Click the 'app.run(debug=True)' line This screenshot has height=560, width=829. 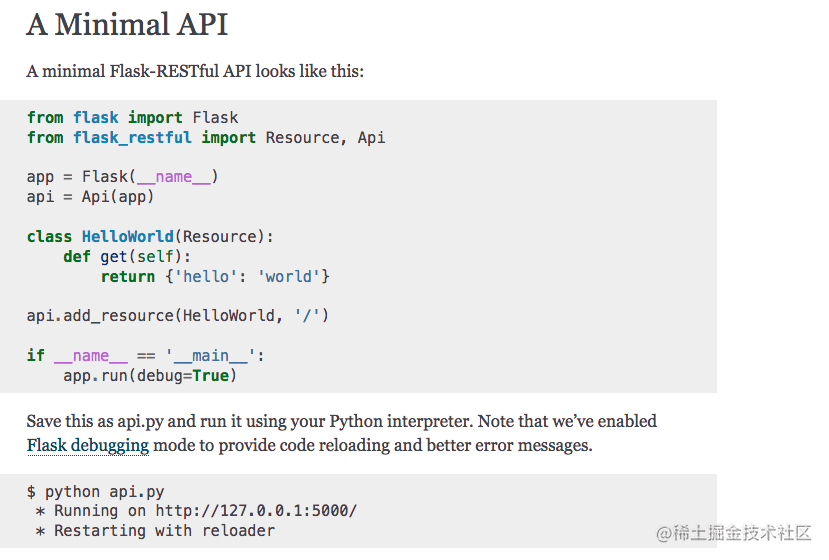(x=150, y=376)
